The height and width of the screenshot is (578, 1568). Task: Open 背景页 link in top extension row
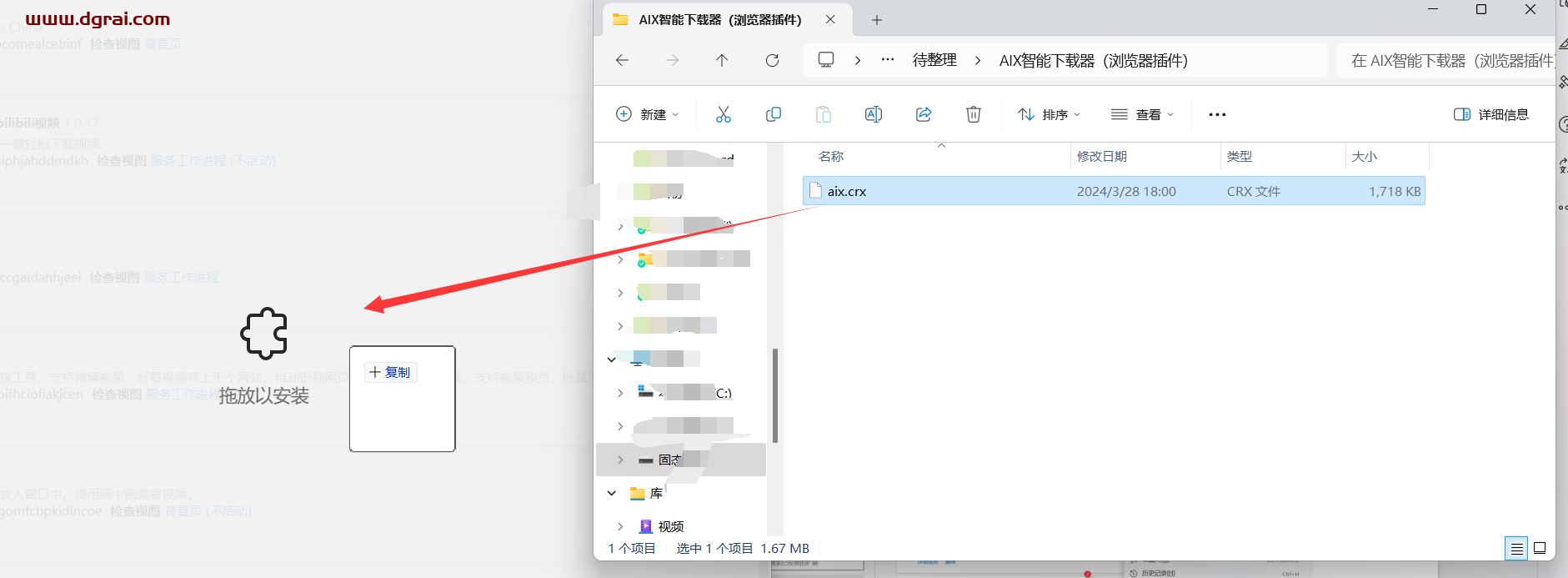point(163,43)
